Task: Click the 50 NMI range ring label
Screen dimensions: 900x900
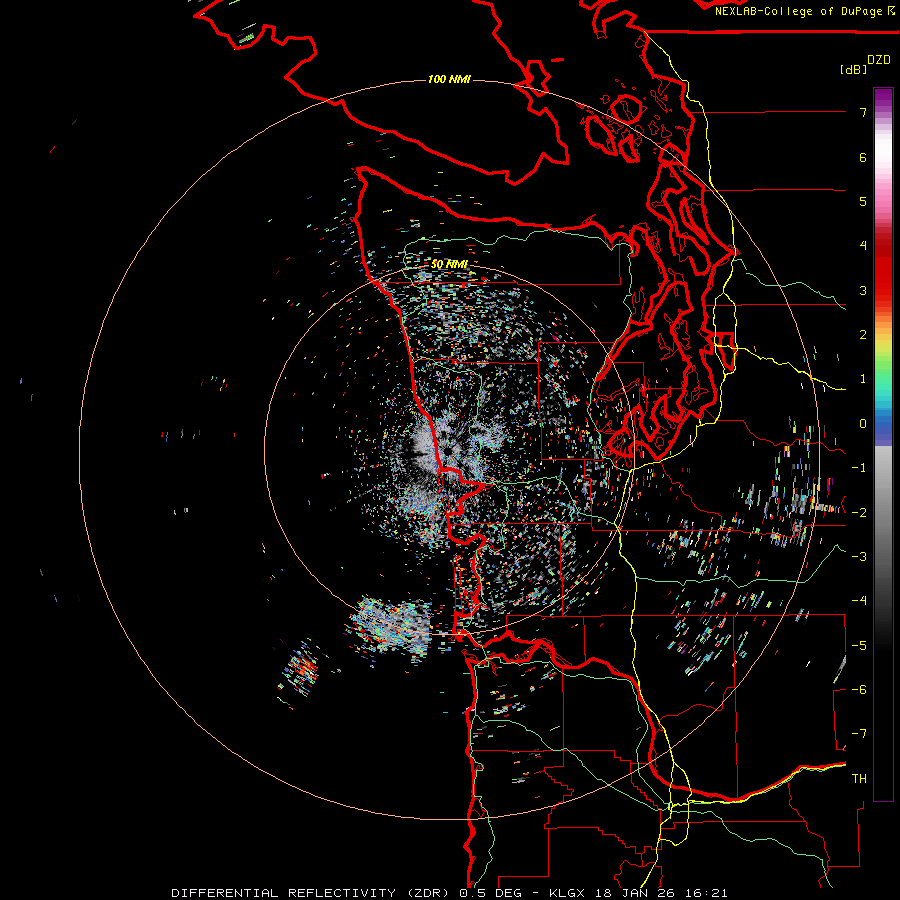Action: (x=449, y=265)
